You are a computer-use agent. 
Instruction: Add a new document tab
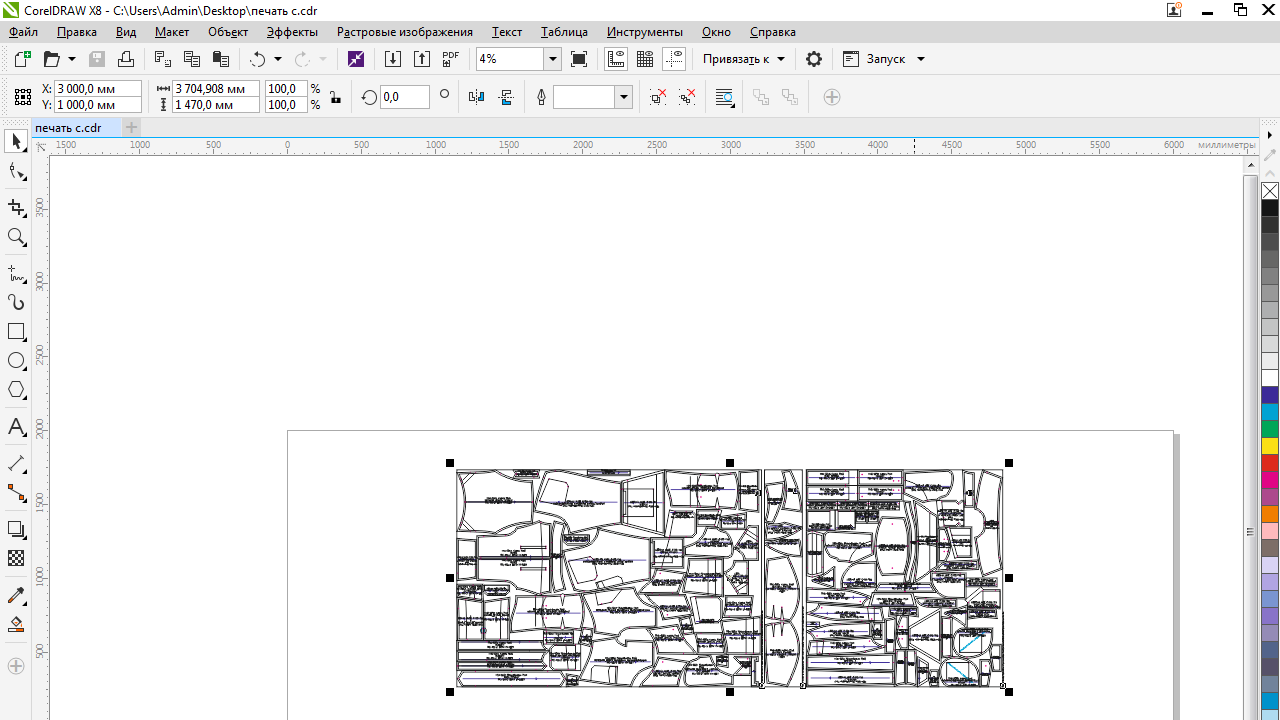click(131, 128)
